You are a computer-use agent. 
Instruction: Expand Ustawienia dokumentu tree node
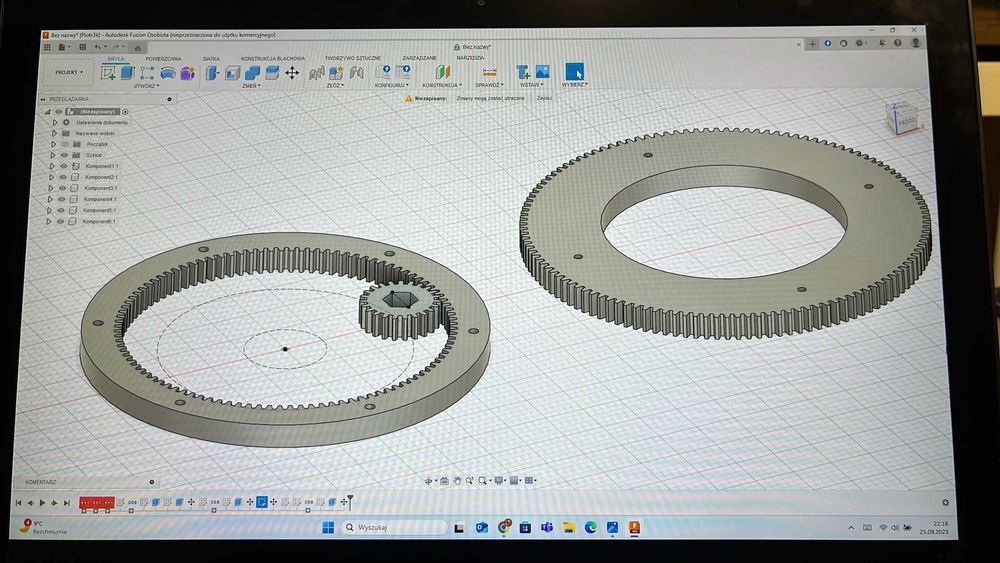pyautogui.click(x=54, y=122)
